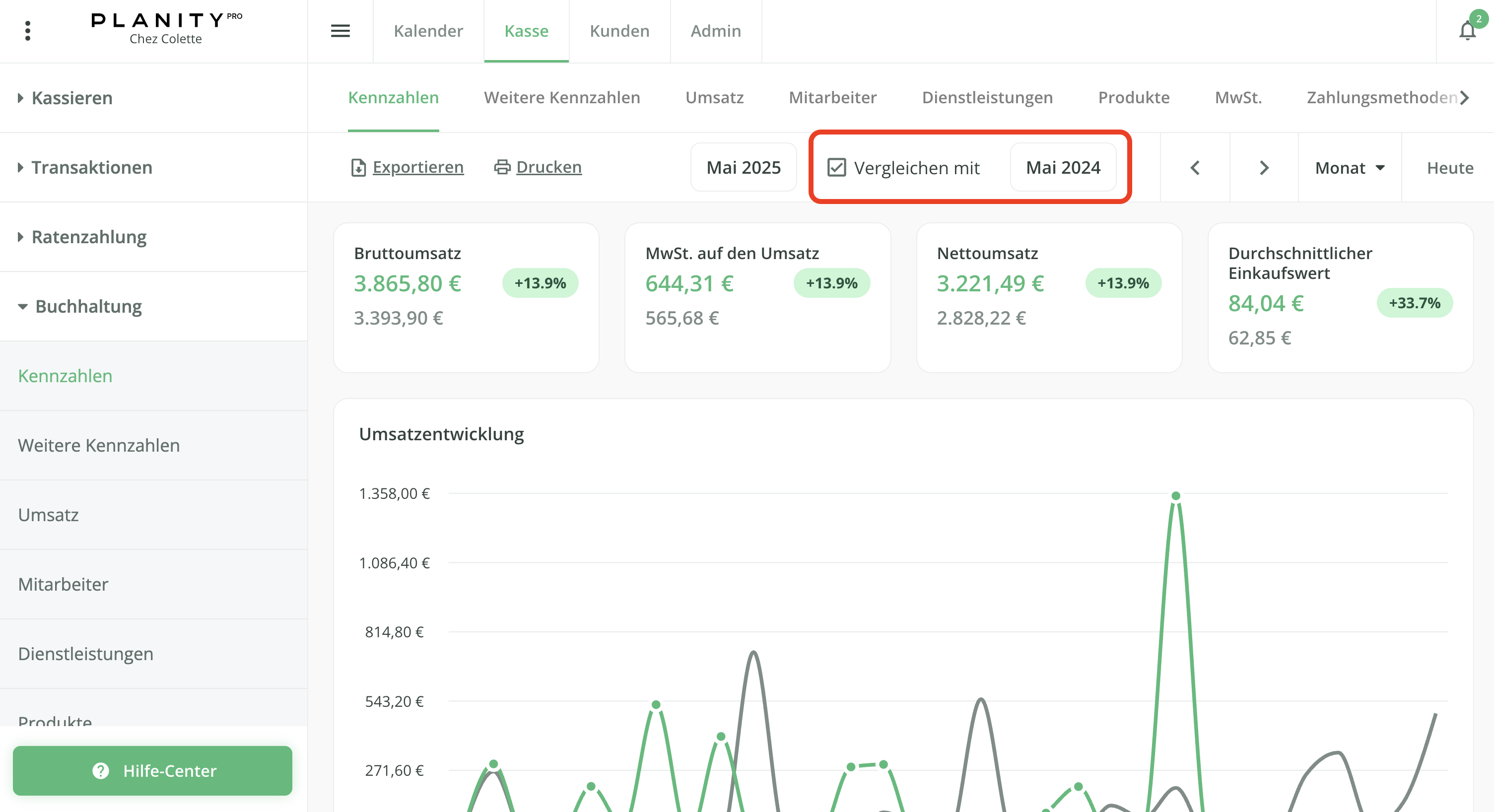Viewport: 1494px width, 812px height.
Task: Open Dienstleistungen in the sidebar
Action: (x=154, y=654)
